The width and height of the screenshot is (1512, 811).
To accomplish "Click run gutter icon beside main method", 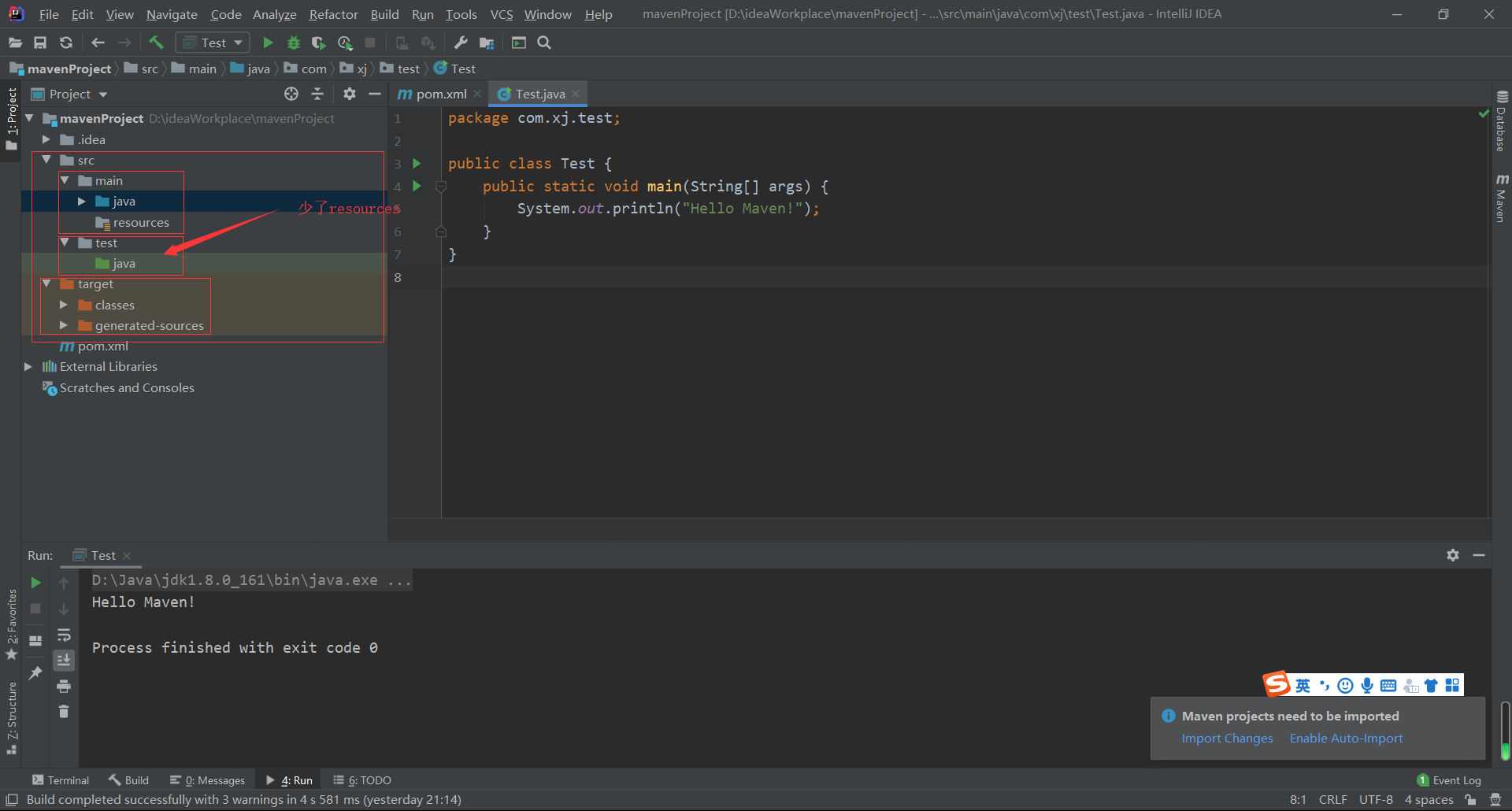I will 417,187.
